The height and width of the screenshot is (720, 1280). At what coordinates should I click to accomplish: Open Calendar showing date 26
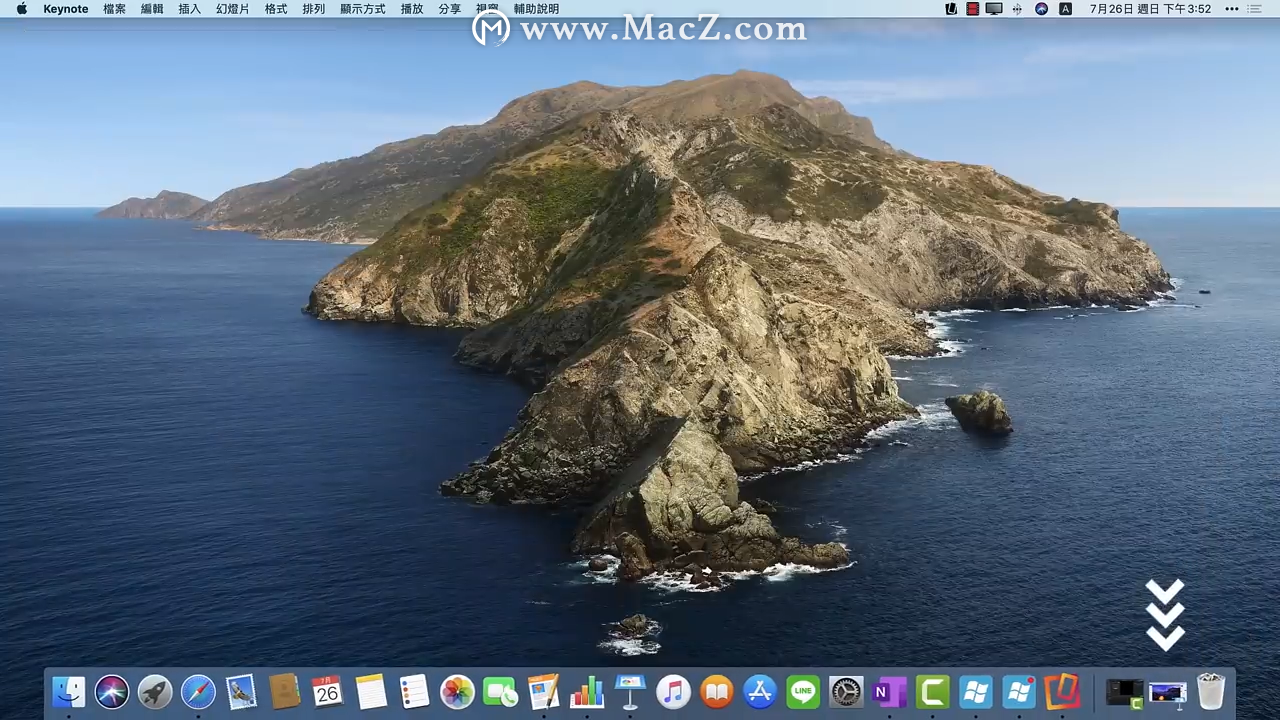pyautogui.click(x=327, y=691)
